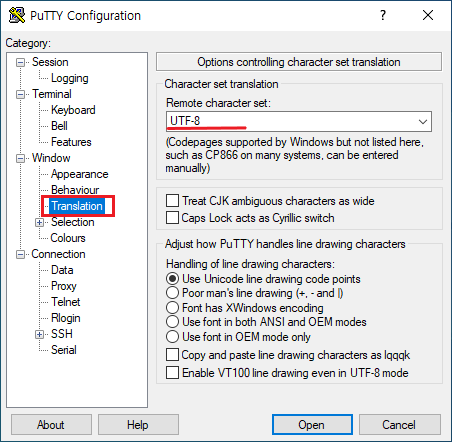Select Terminal category
Viewport: 452px width, 442px height.
point(52,94)
